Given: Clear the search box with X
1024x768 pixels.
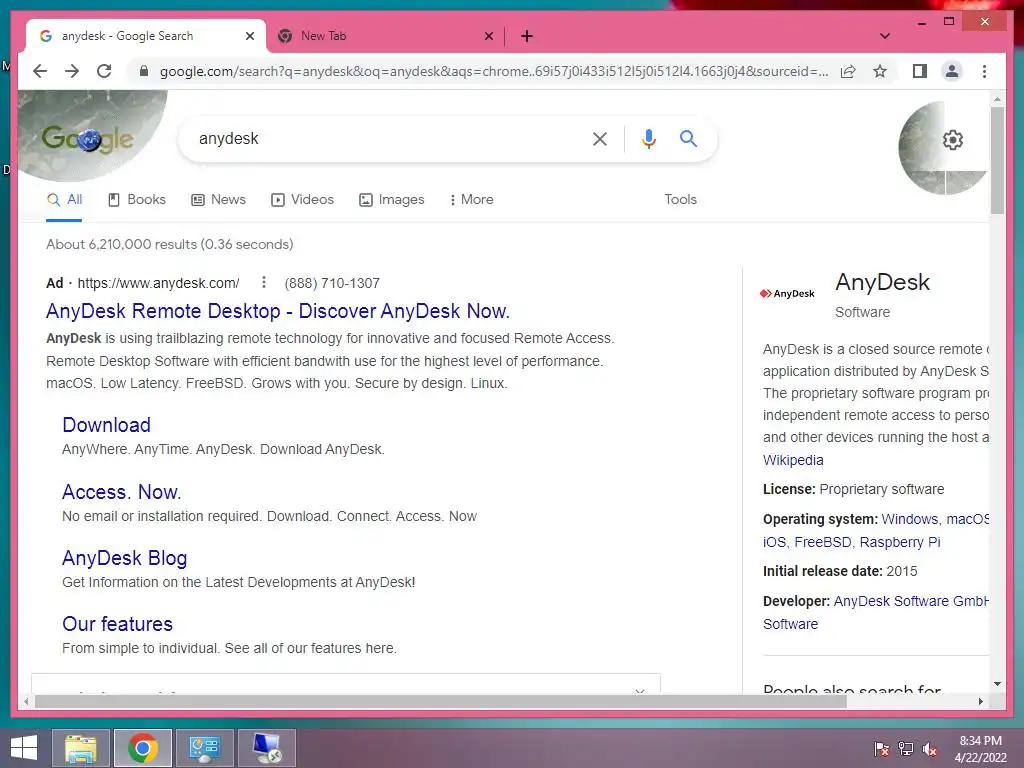Looking at the screenshot, I should click(x=600, y=138).
